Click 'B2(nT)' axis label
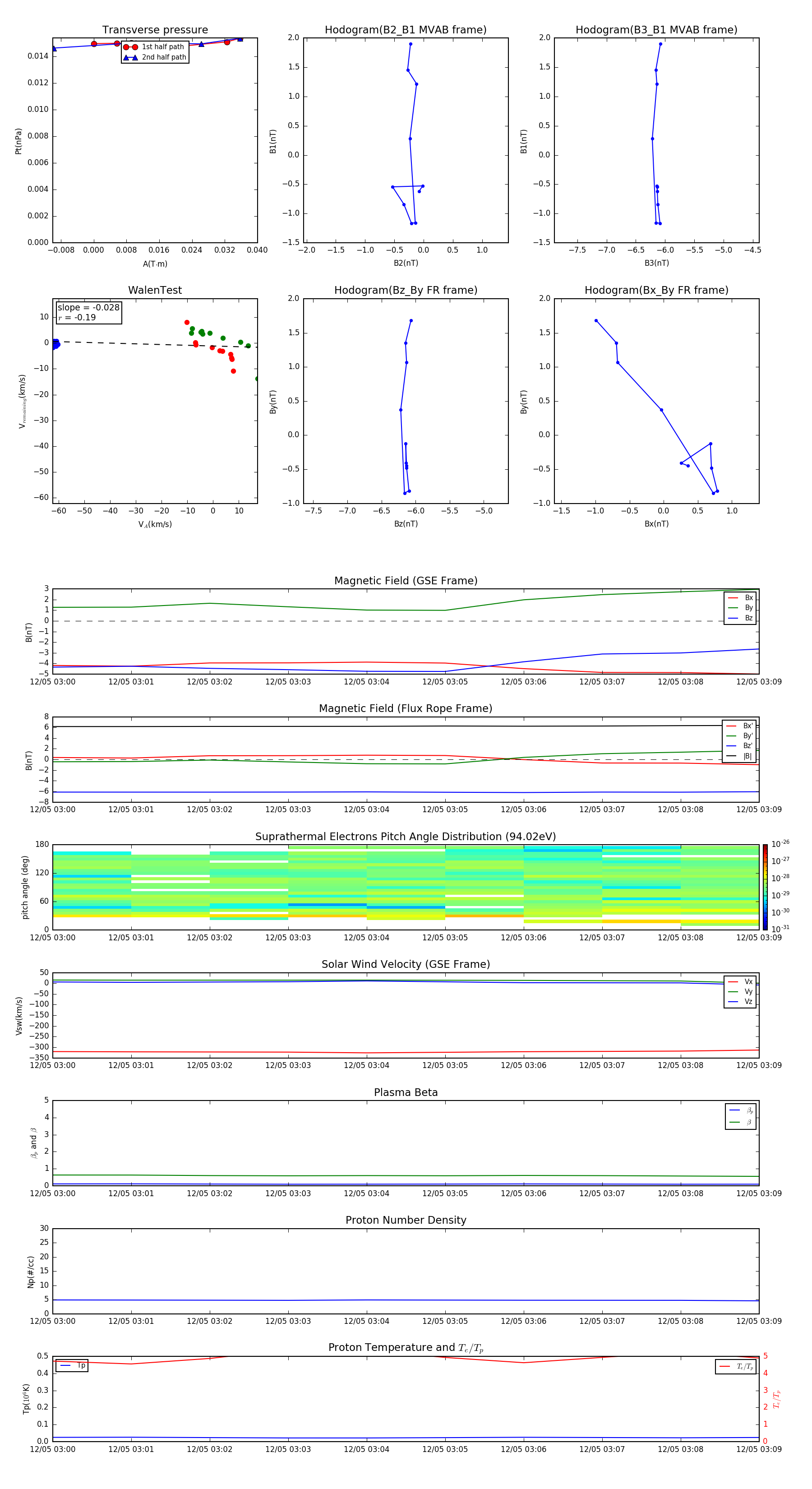The width and height of the screenshot is (812, 1489). [x=406, y=264]
